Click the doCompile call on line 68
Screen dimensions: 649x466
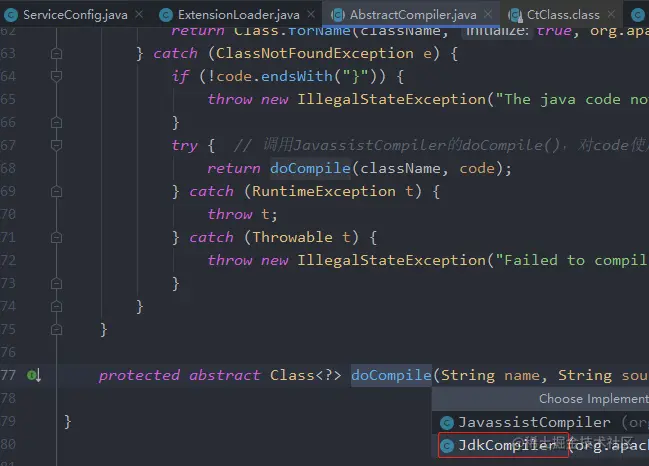pos(310,168)
